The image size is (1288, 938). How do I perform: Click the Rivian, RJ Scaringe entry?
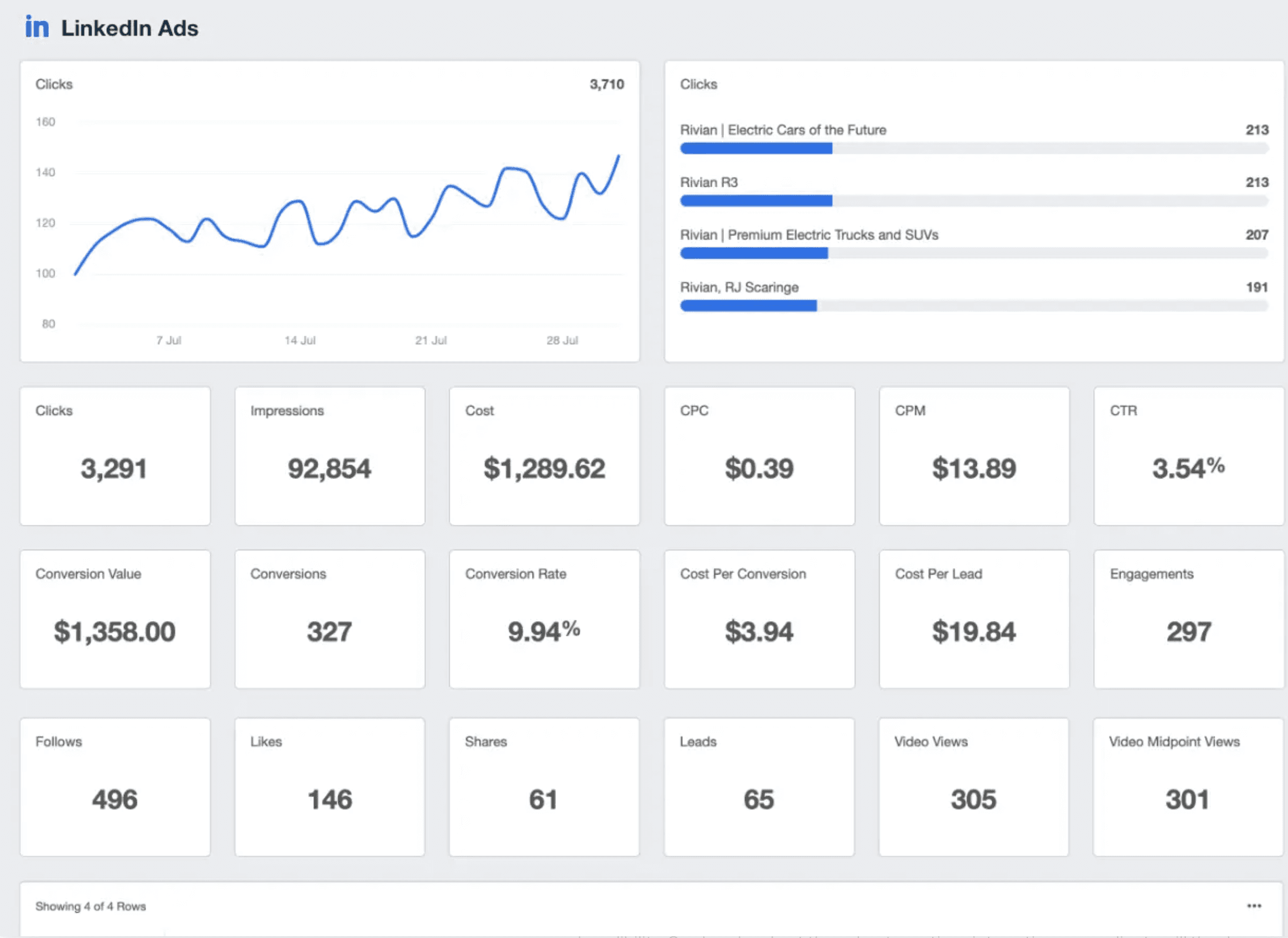coord(739,287)
